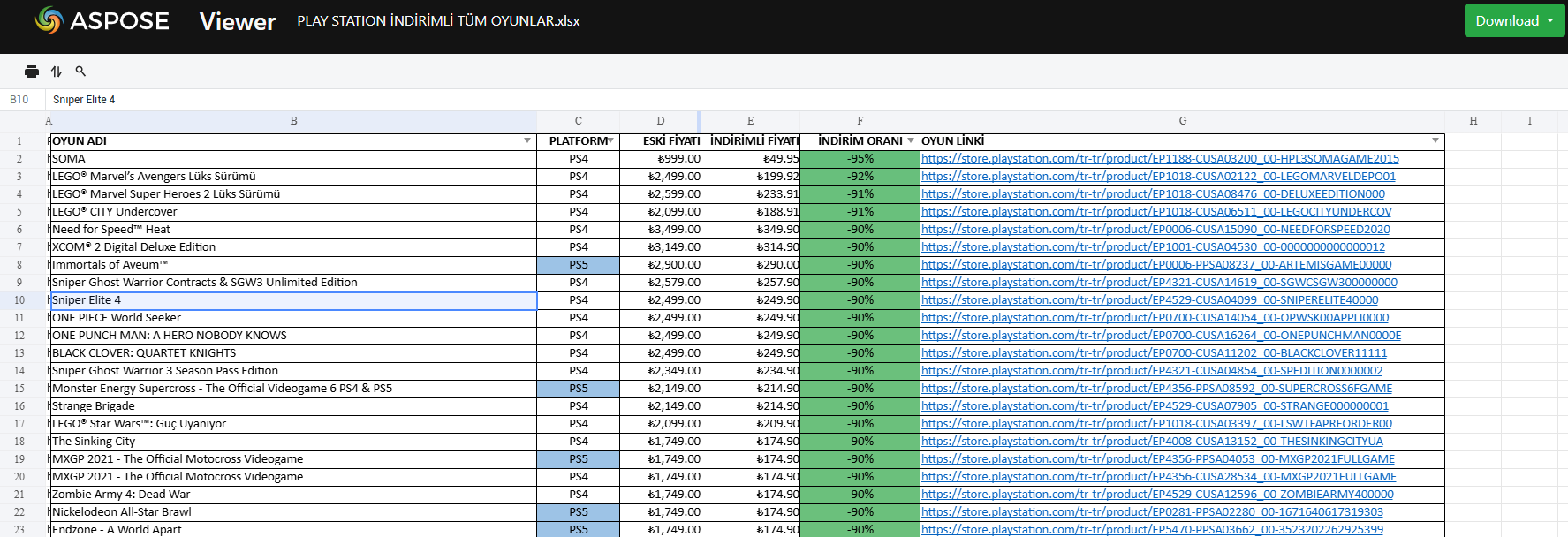Open the OYUN LİNKİ column filter arrow
The width and height of the screenshot is (1568, 537).
click(x=1435, y=141)
